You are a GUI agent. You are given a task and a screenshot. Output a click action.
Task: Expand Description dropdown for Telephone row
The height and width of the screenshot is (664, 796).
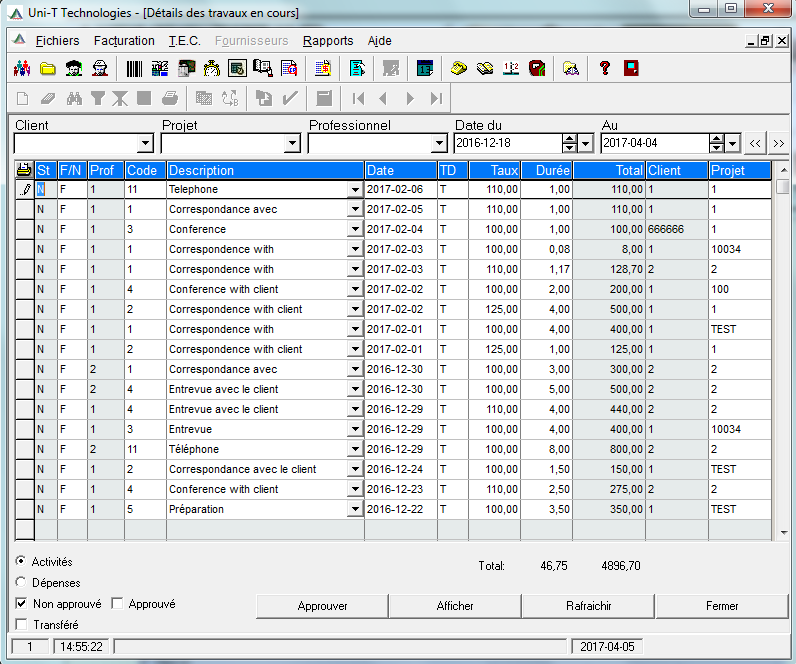[355, 189]
